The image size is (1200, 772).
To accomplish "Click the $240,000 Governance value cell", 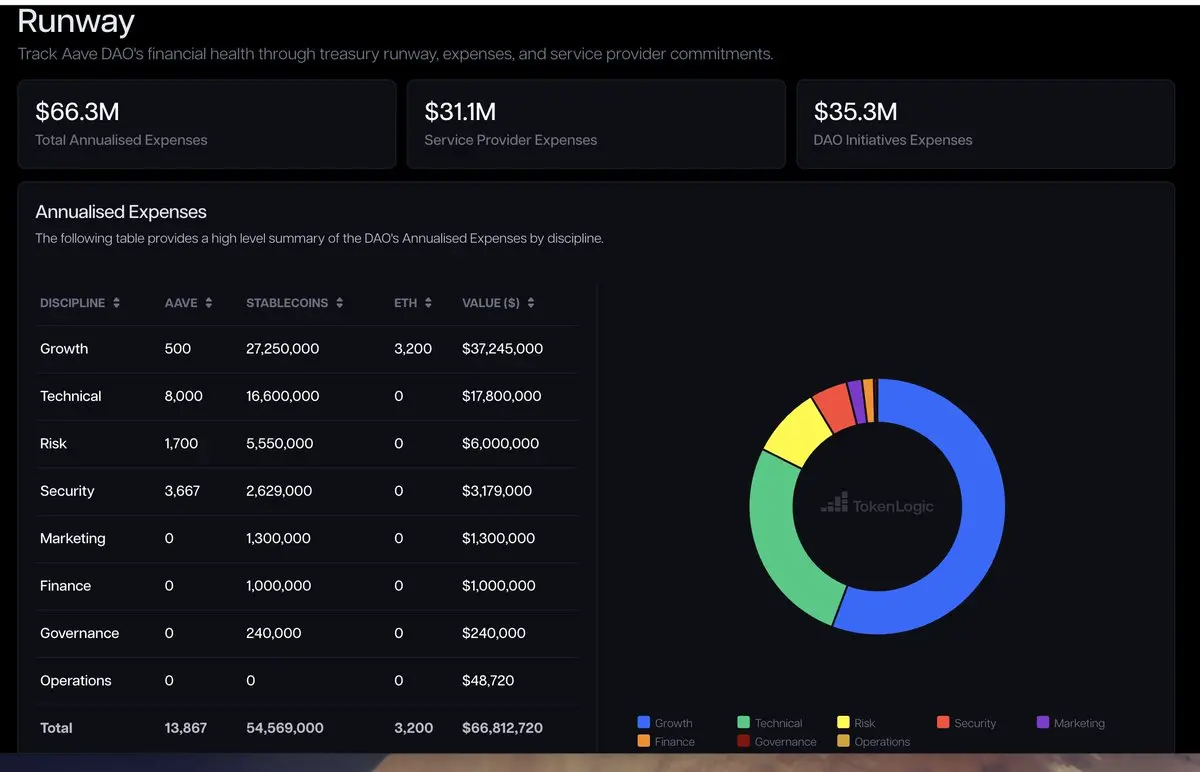I will coord(493,633).
